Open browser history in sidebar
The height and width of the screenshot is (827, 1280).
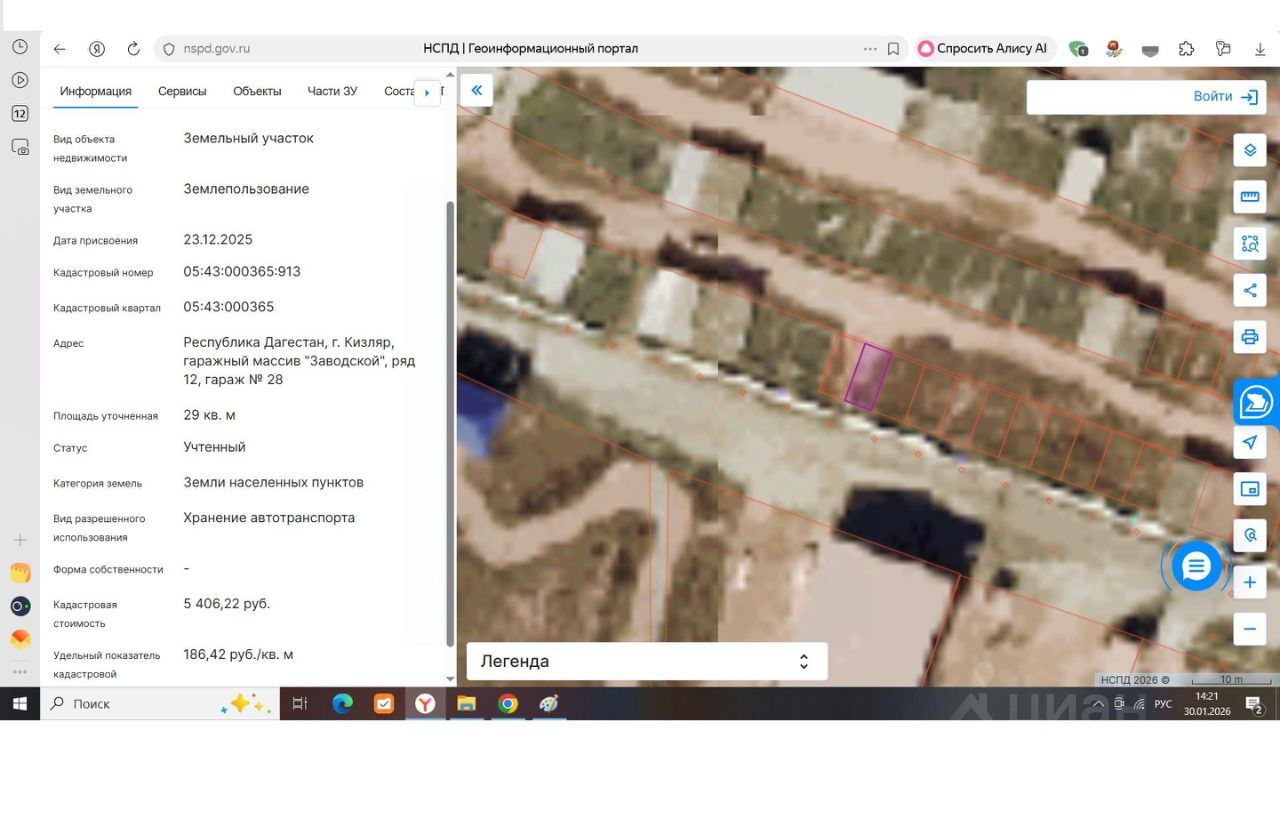[20, 46]
